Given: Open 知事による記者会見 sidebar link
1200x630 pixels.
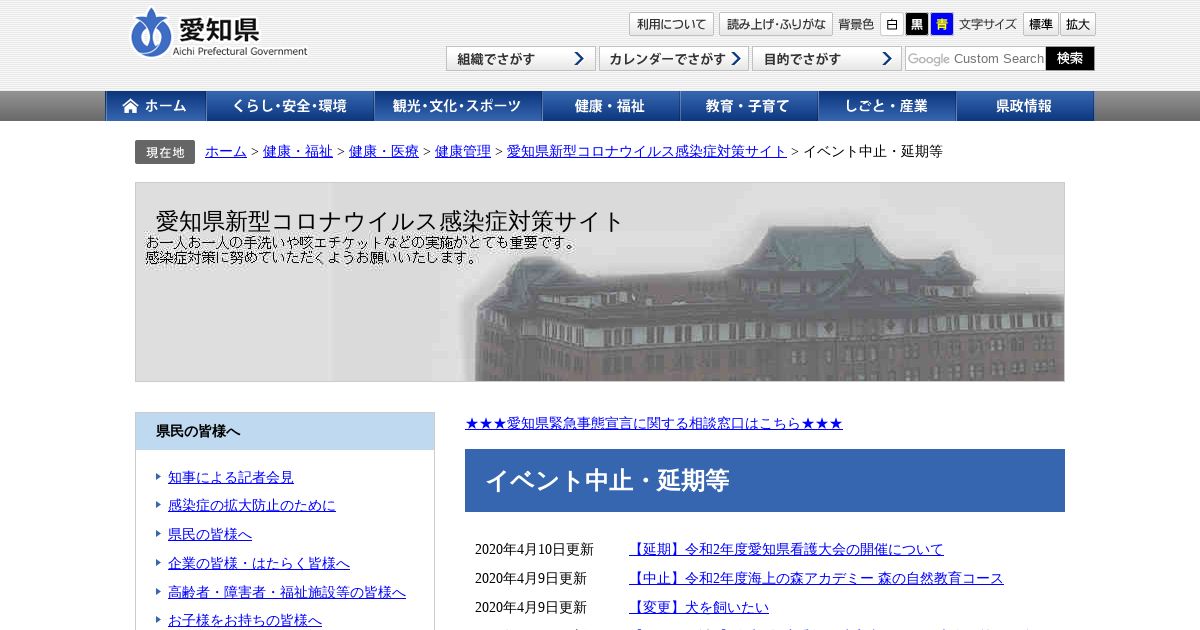Looking at the screenshot, I should [231, 478].
